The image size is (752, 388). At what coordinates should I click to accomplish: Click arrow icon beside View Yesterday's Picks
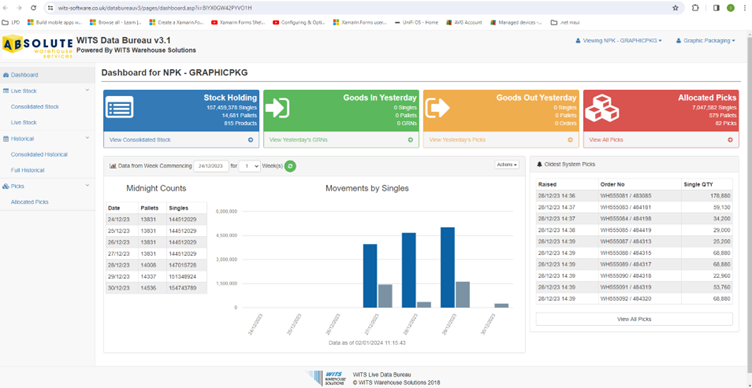coord(570,140)
